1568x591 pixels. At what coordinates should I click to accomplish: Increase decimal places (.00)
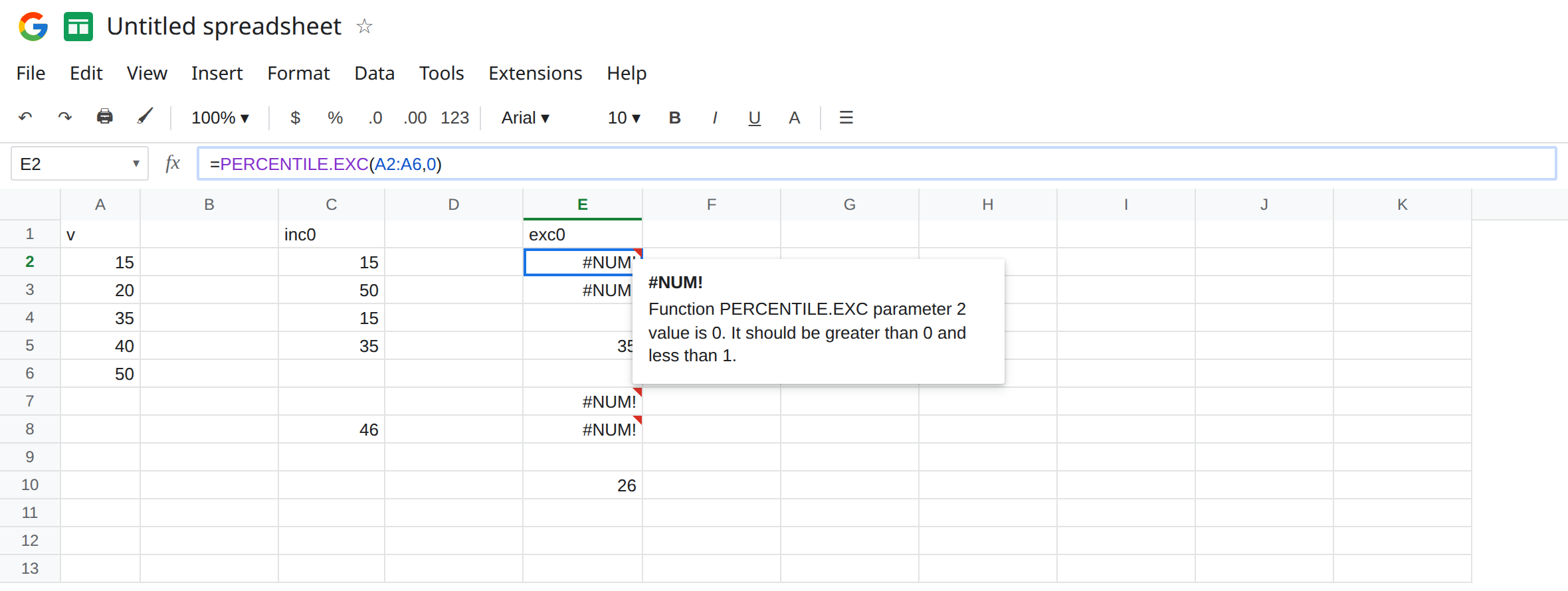[x=415, y=118]
